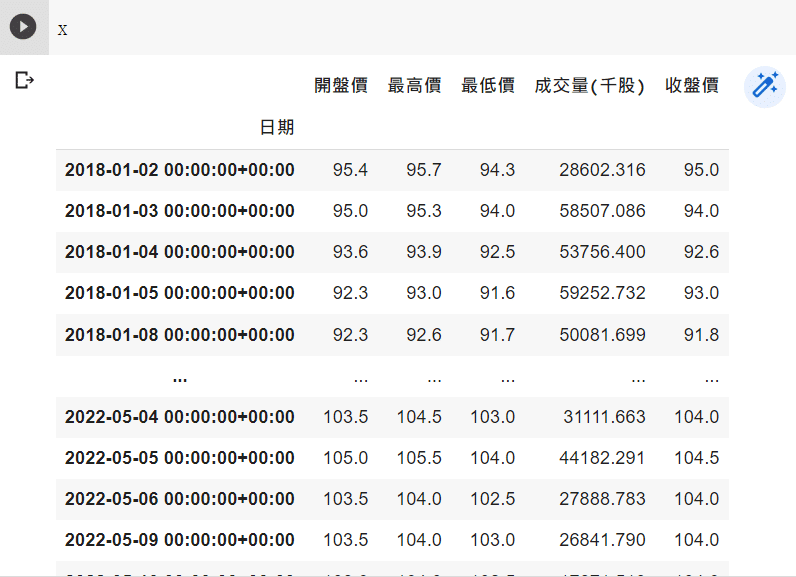
Task: Click volume value 27888.783 in 2022-05-06 row
Action: click(602, 499)
